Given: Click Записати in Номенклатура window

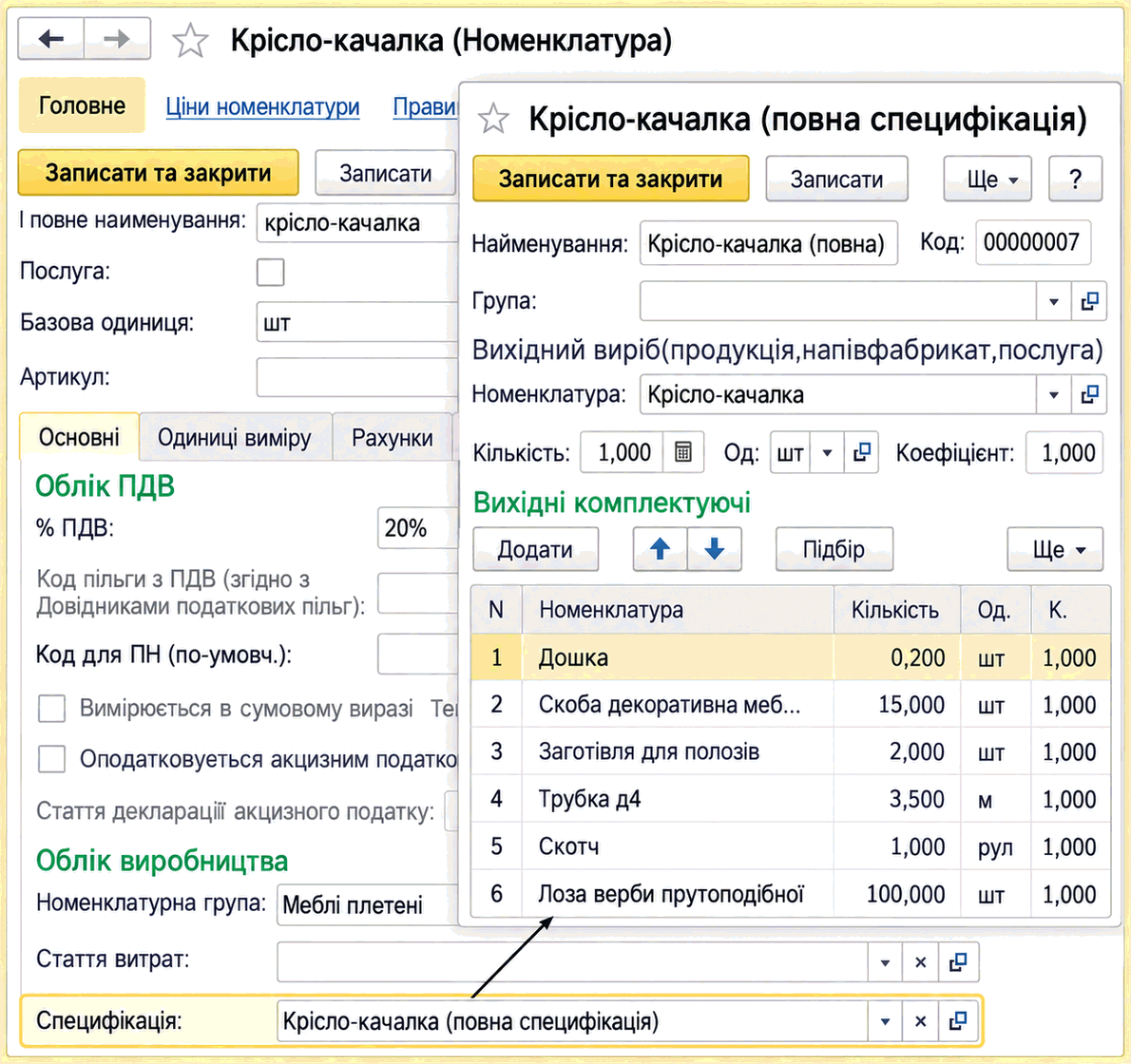Looking at the screenshot, I should click(385, 173).
